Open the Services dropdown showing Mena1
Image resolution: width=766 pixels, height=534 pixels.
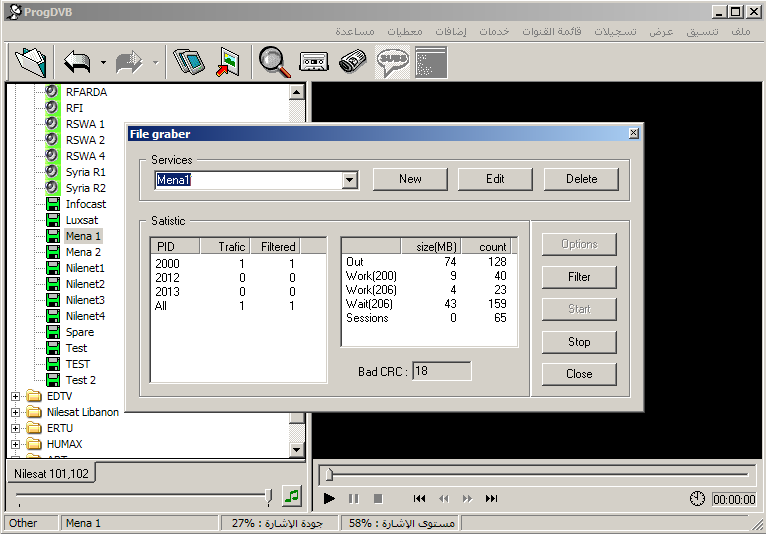pos(349,180)
